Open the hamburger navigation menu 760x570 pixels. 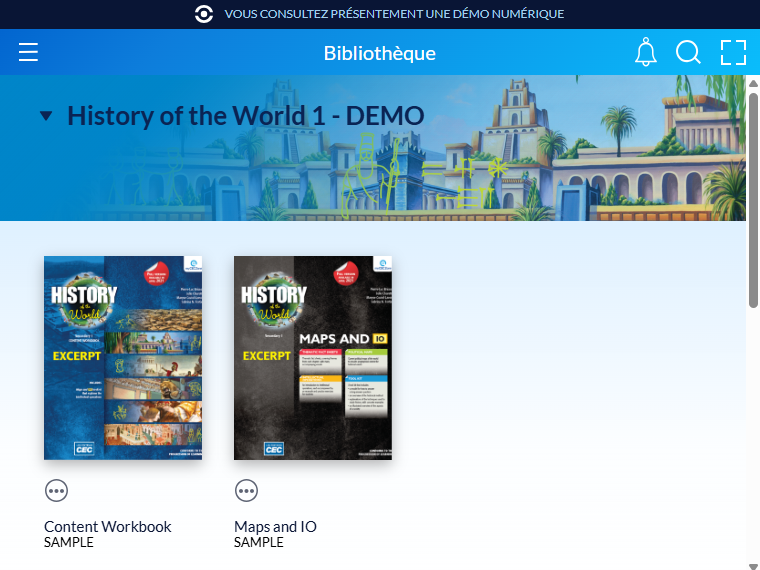pyautogui.click(x=28, y=52)
